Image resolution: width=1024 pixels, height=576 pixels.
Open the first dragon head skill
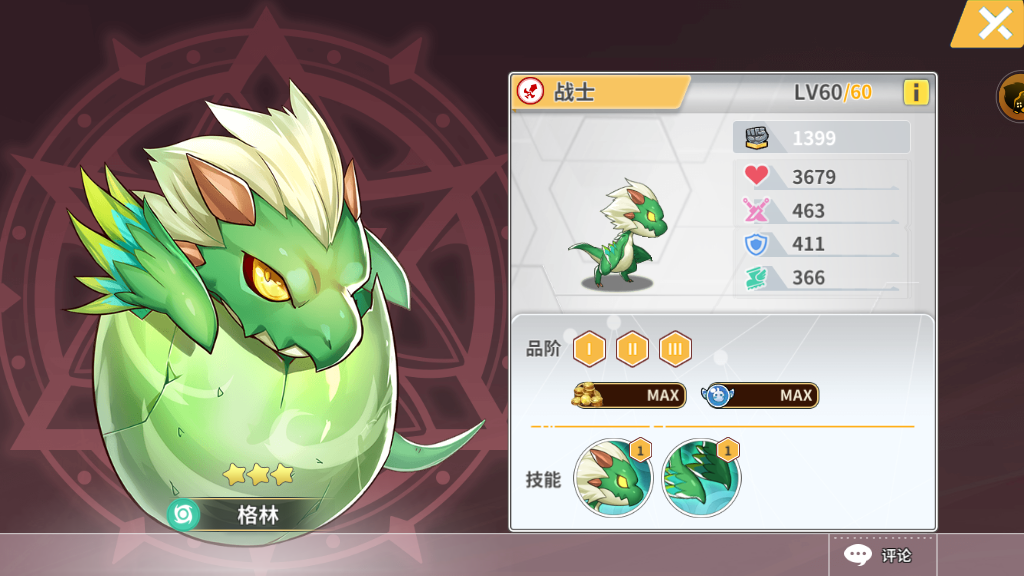pos(613,477)
